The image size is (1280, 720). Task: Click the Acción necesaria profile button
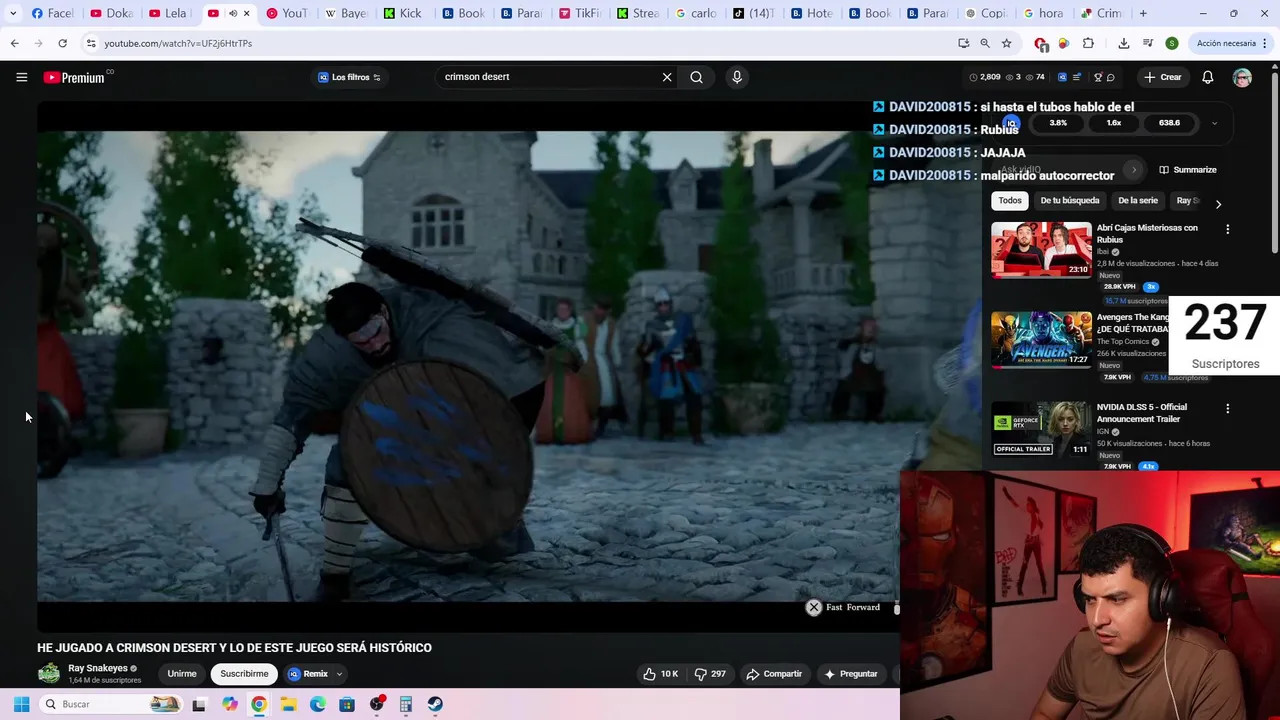1225,43
